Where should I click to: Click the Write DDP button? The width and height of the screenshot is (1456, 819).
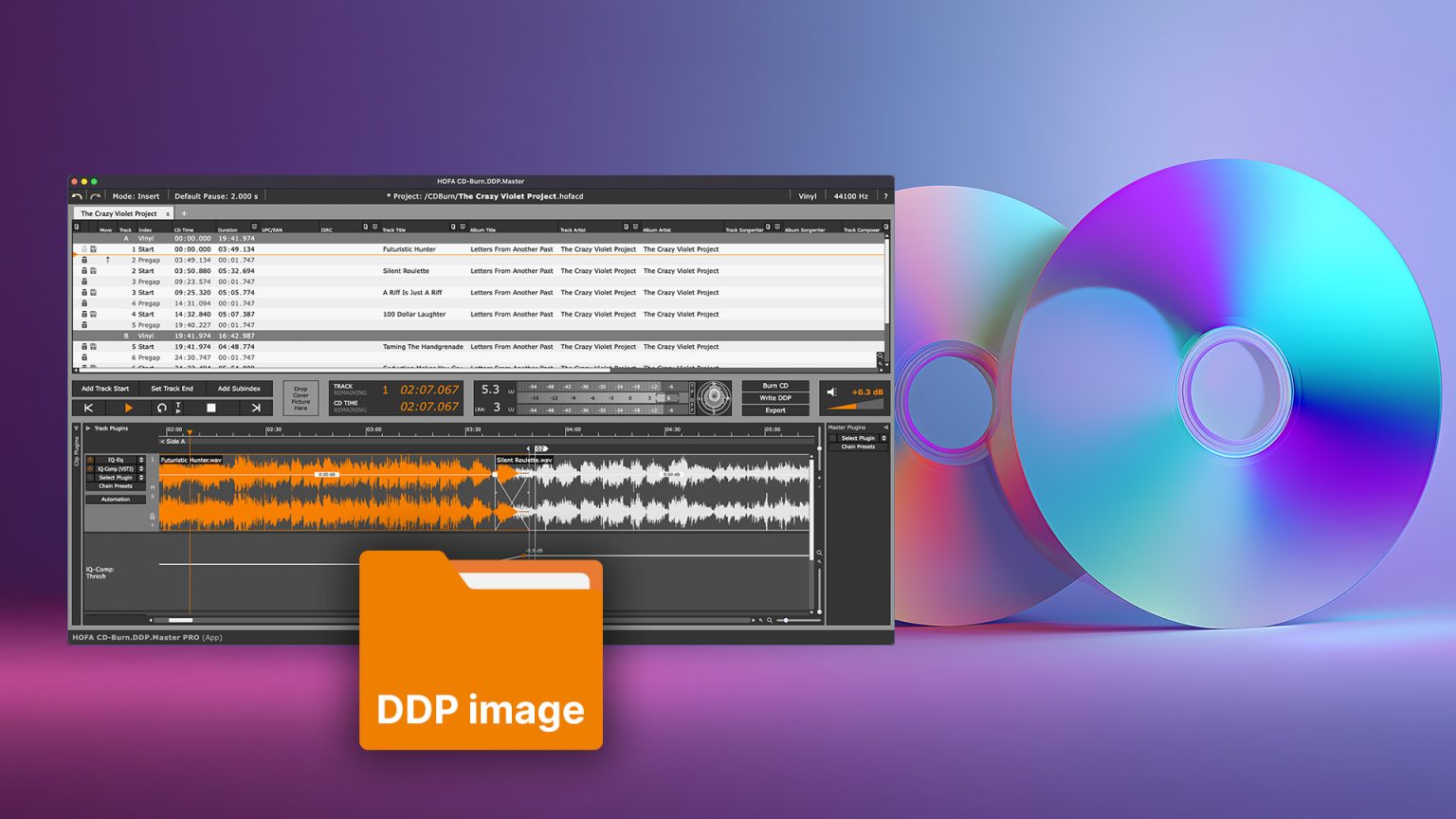coord(775,398)
